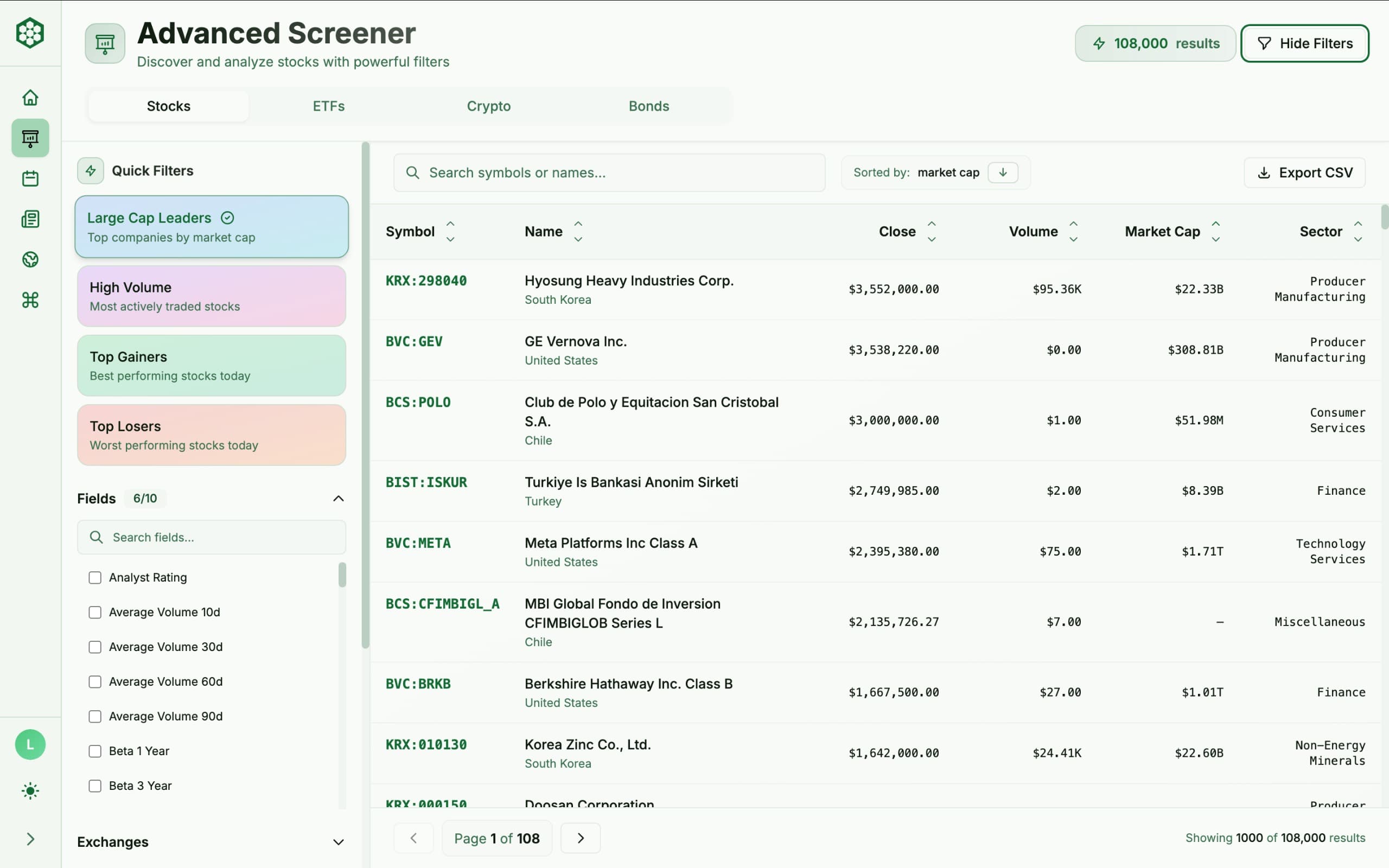Check the Average Volume 10d field
The width and height of the screenshot is (1389, 868).
coord(95,612)
